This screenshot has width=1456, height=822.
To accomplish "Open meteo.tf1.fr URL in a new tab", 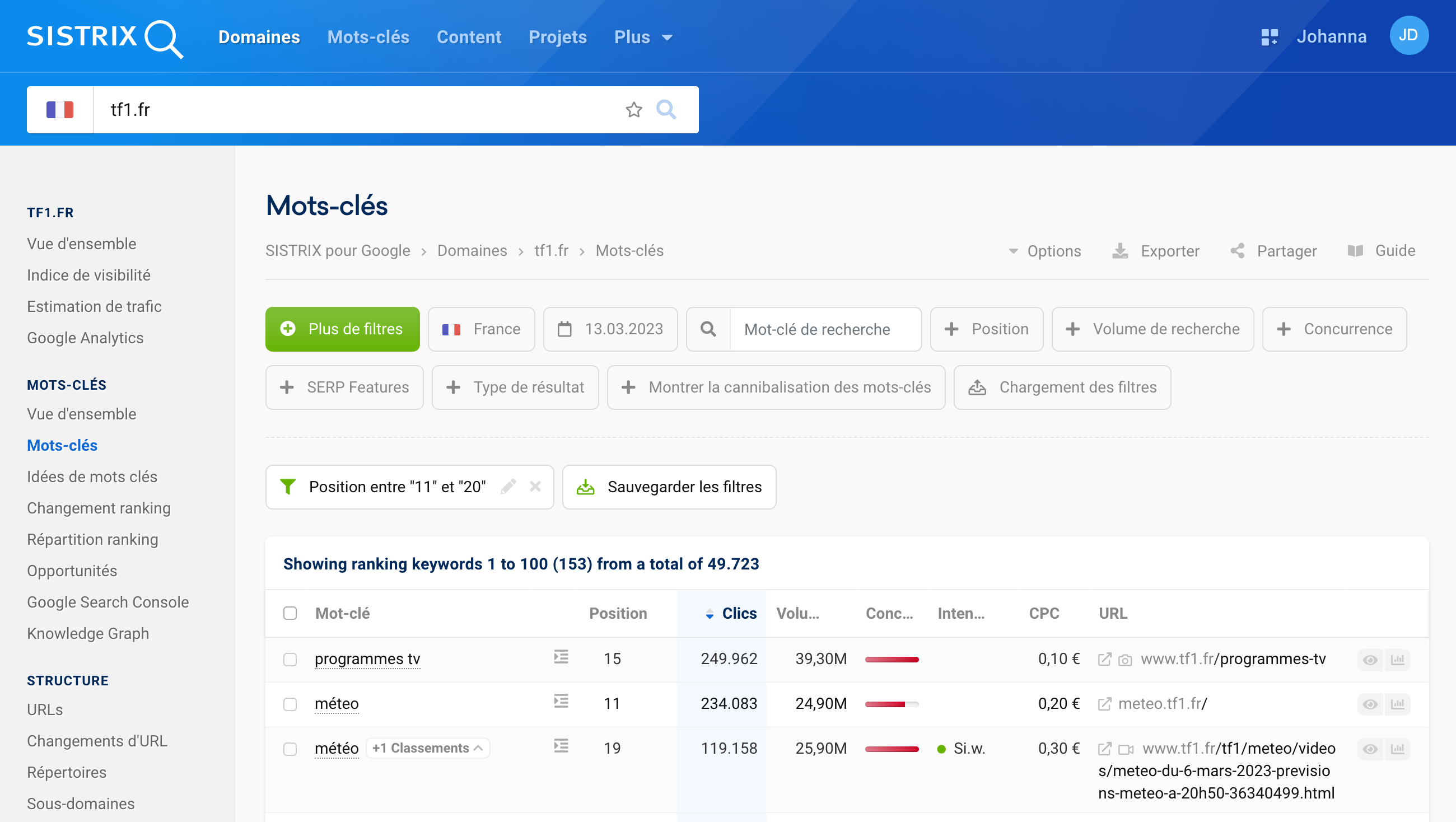I will tap(1104, 704).
